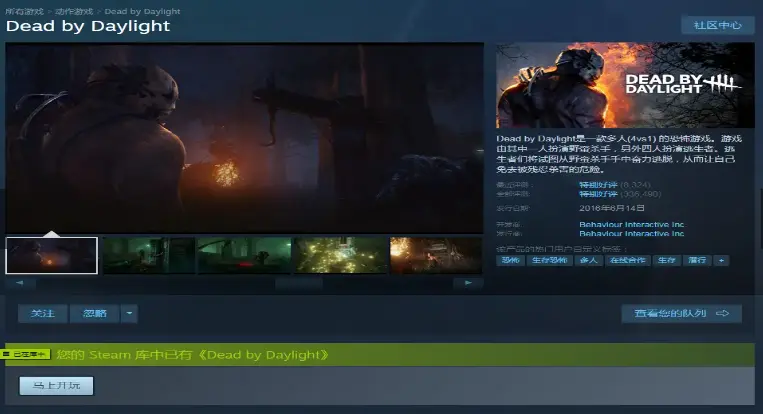Open recent reviews 特别好评 link
The image size is (763, 414).
(x=598, y=185)
